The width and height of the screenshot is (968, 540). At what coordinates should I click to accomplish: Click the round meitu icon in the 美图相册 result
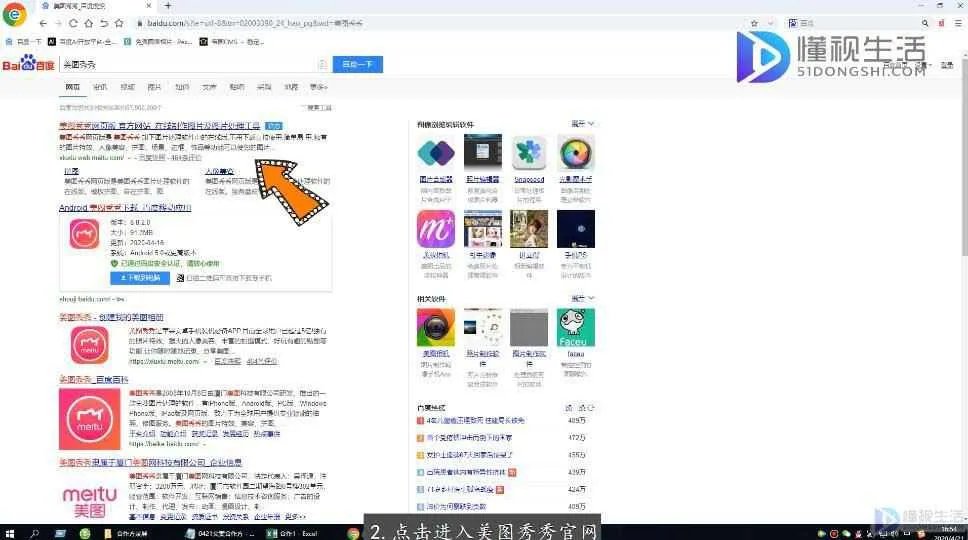point(90,346)
